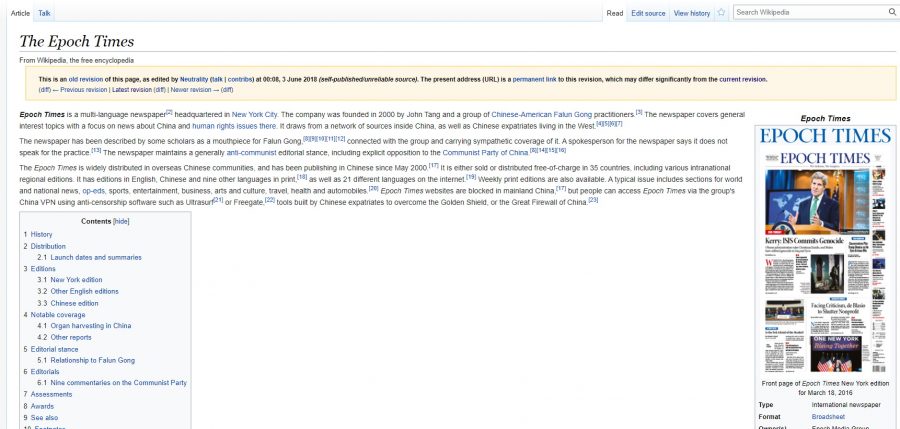
Task: Open citation reference 23
Action: [x=593, y=199]
